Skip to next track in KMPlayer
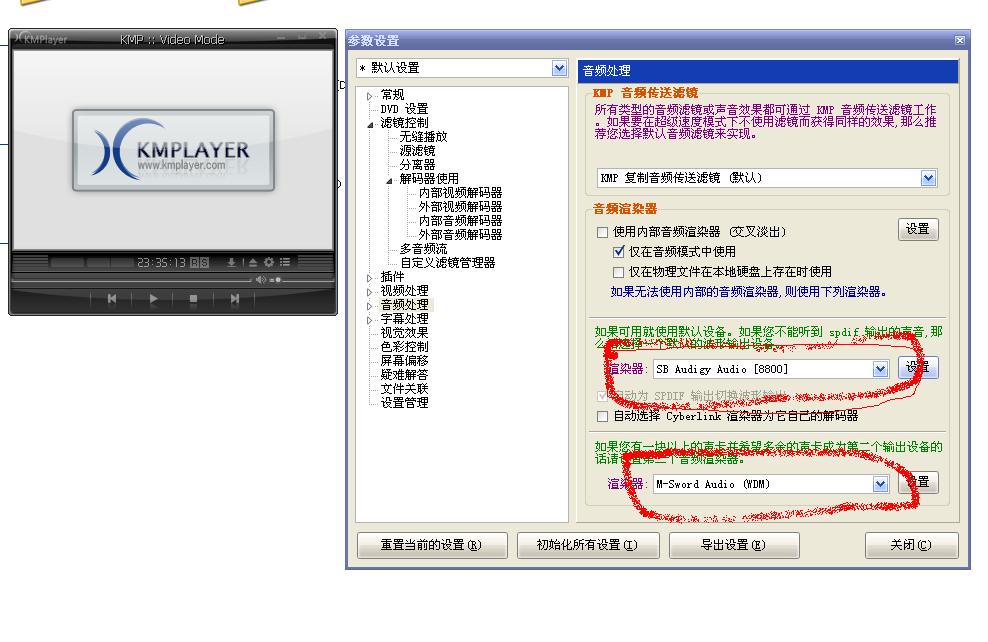988x642 pixels. pyautogui.click(x=234, y=298)
